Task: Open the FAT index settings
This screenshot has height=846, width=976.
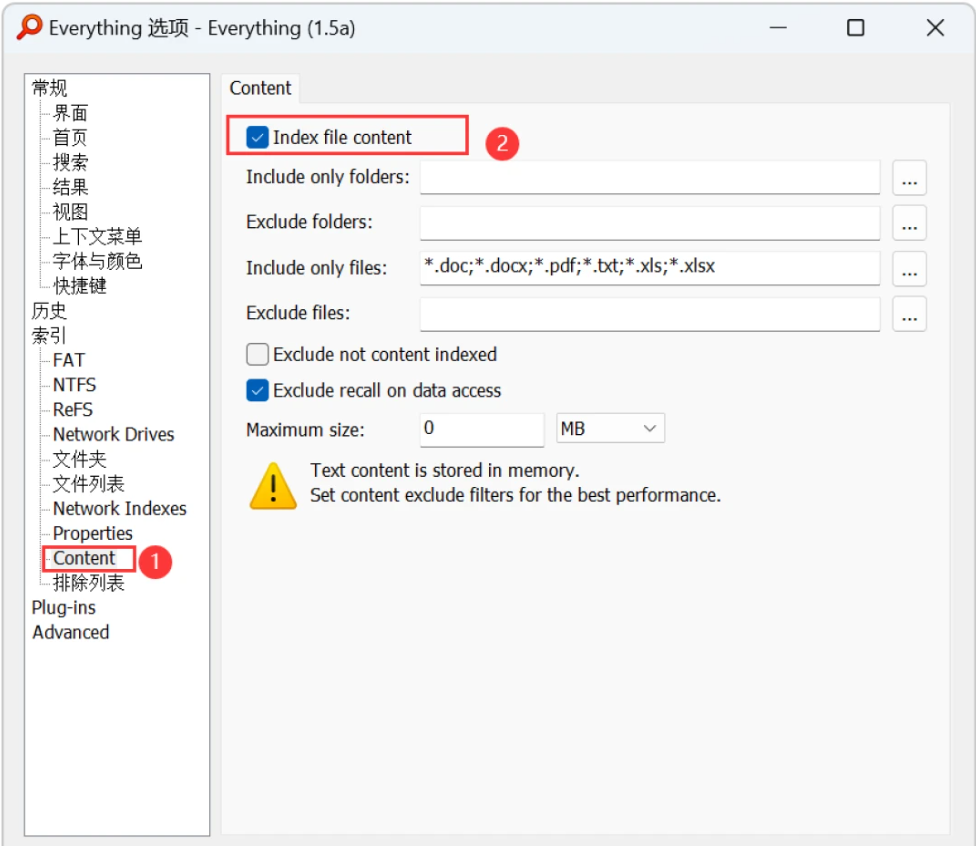Action: tap(68, 360)
